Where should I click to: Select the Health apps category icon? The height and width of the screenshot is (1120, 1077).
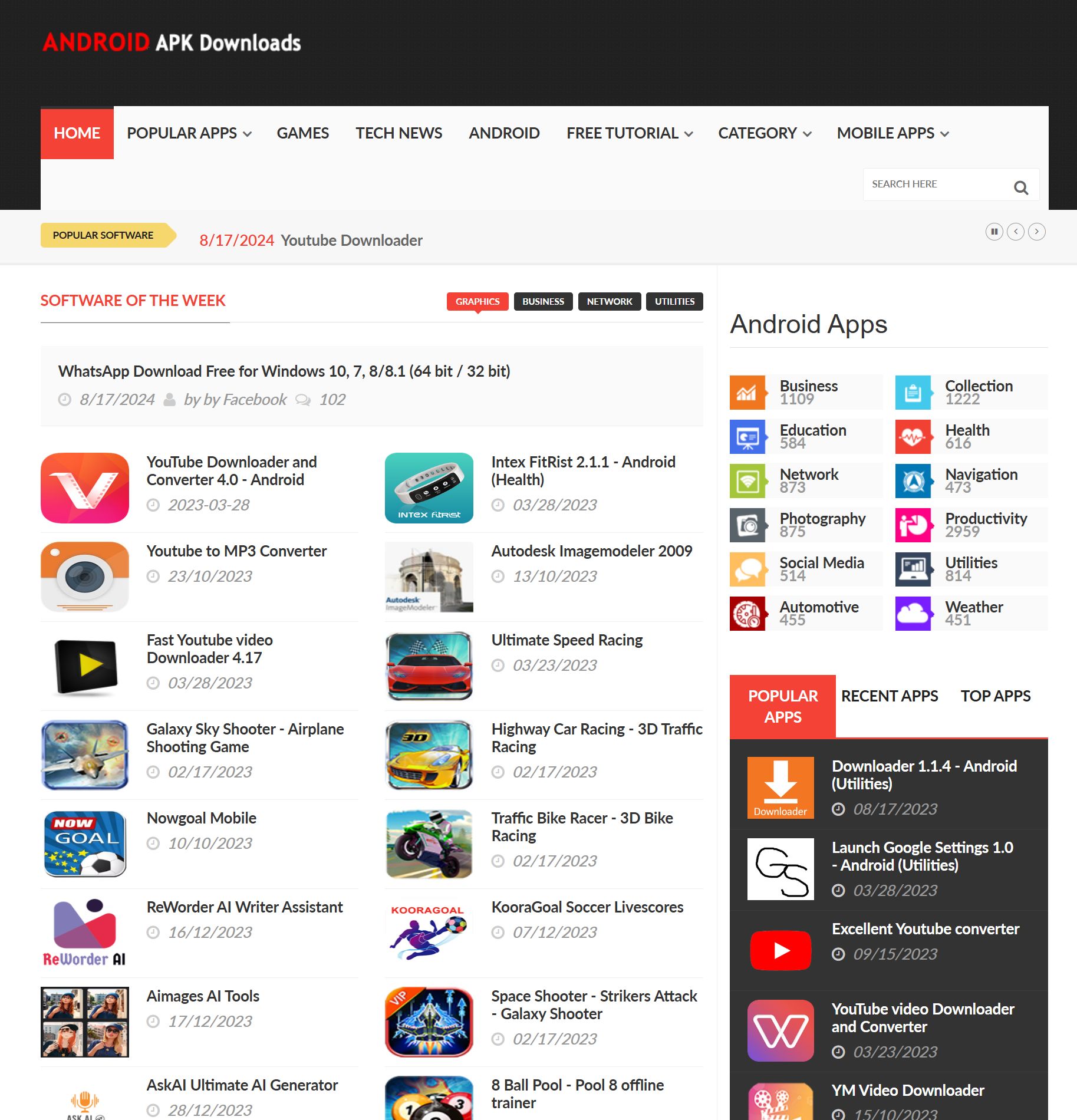point(913,436)
